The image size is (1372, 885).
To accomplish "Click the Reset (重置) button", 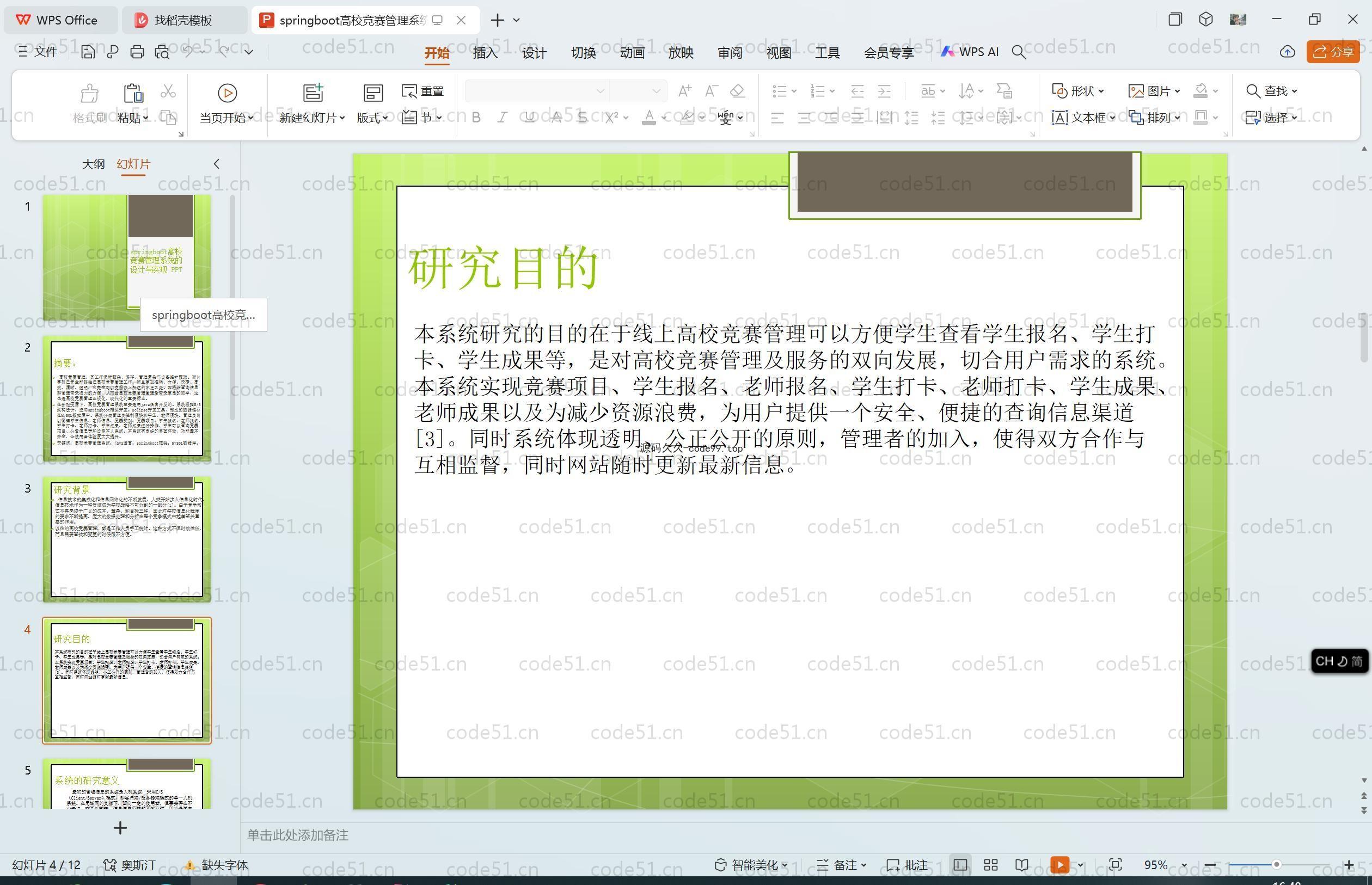I will pyautogui.click(x=422, y=91).
